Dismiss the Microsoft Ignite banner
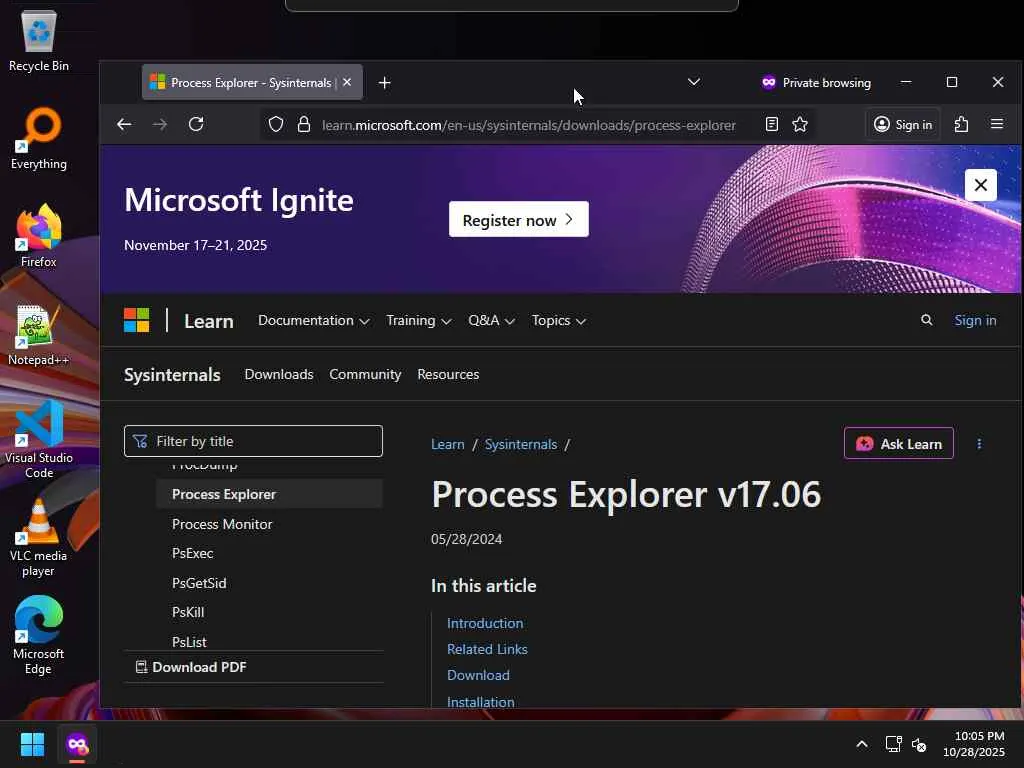This screenshot has height=768, width=1024. click(x=980, y=185)
